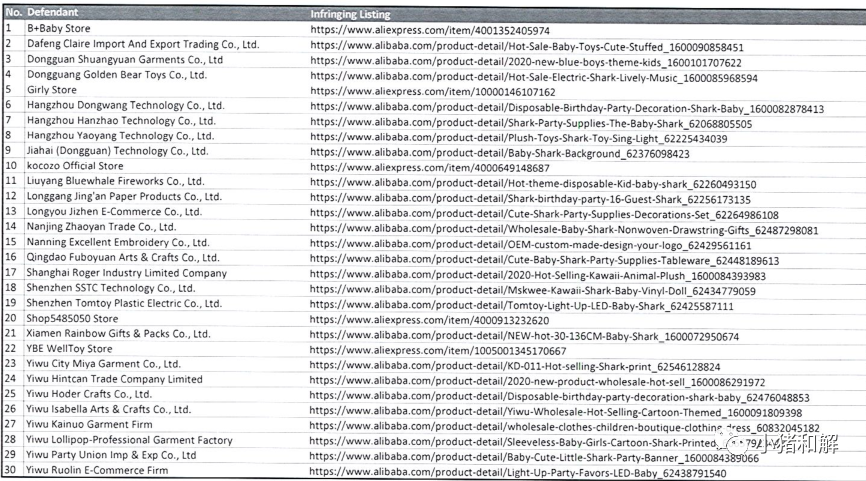The image size is (866, 481).
Task: Select Nanjing Zhaoyan Trade Co., Ltd. cell
Action: click(x=101, y=226)
